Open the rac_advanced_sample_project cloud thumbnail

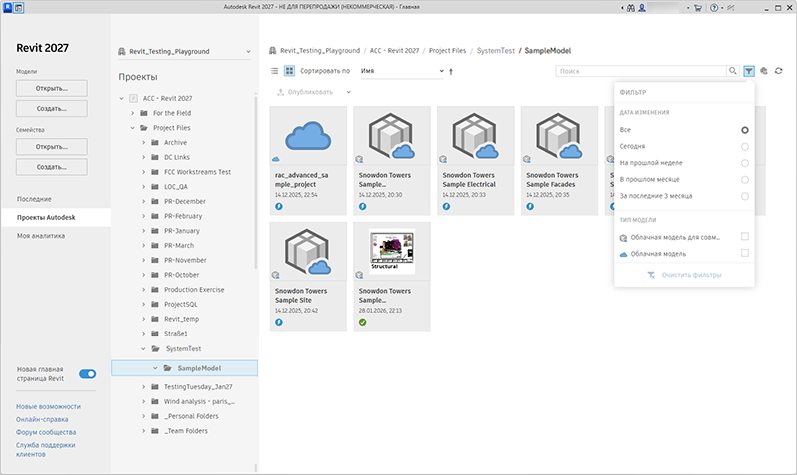coord(309,136)
